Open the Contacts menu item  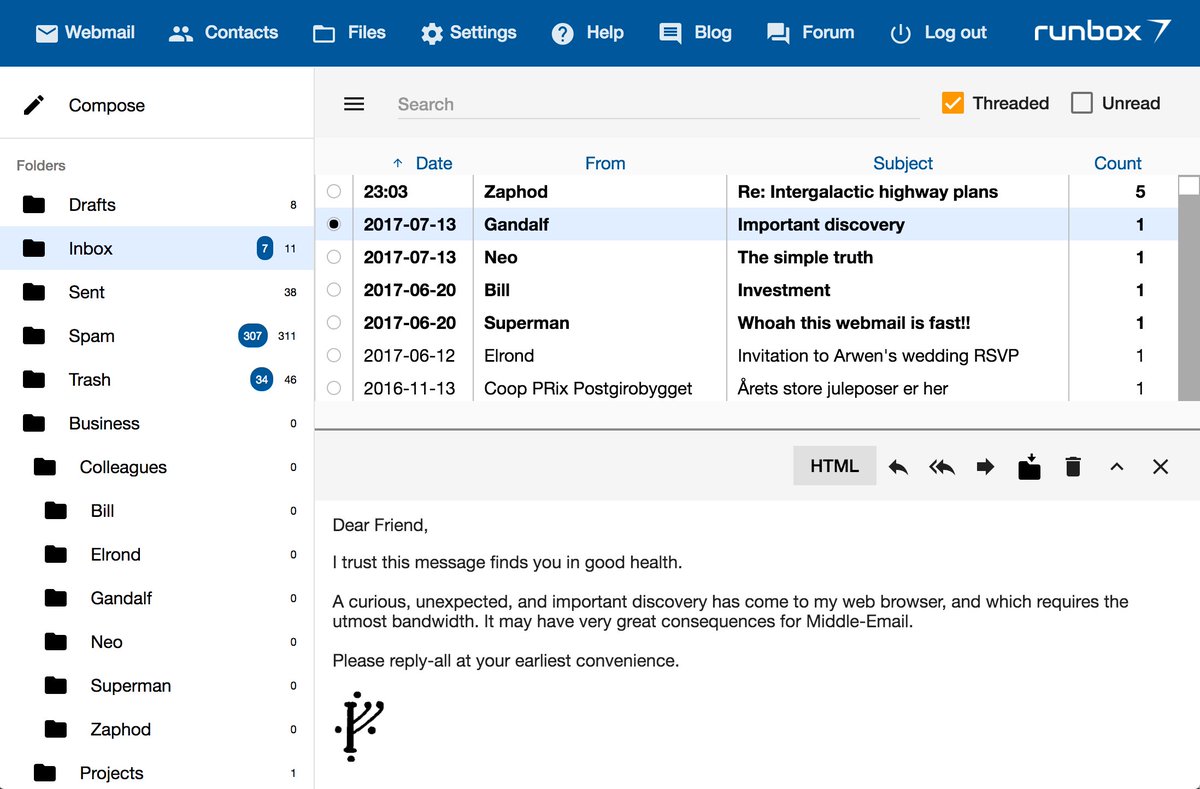(223, 33)
